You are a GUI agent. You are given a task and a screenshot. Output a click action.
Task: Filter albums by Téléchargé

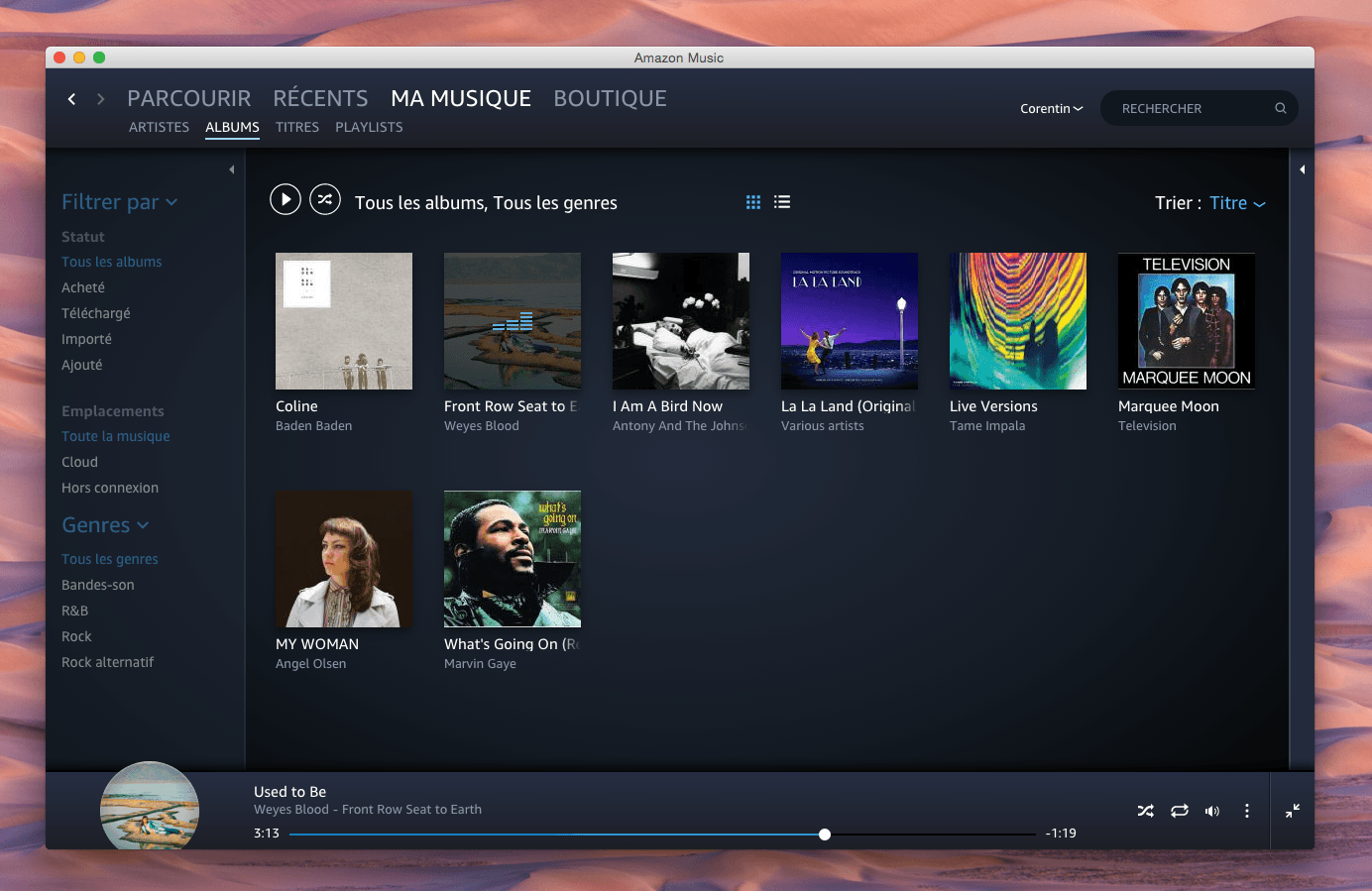(x=96, y=313)
